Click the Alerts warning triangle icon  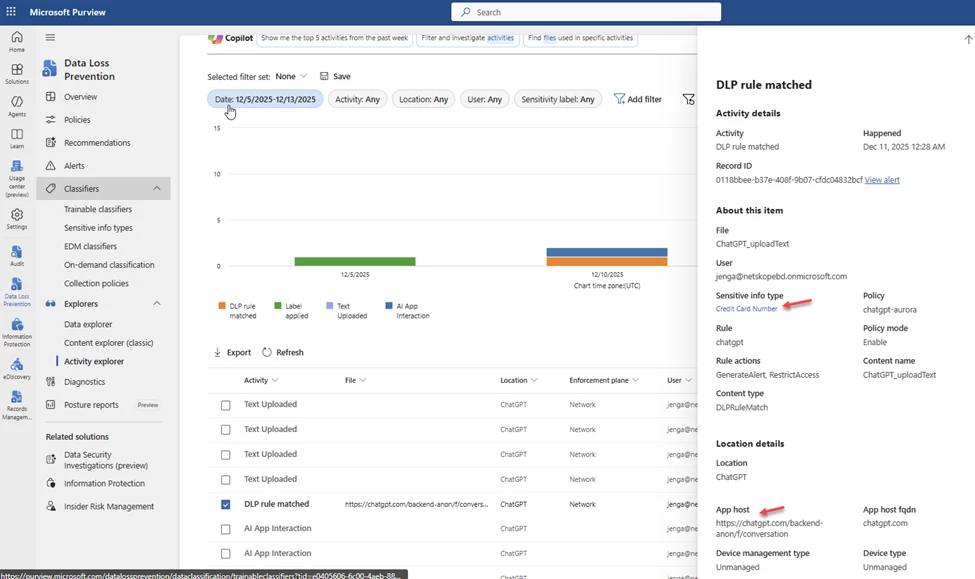point(51,165)
